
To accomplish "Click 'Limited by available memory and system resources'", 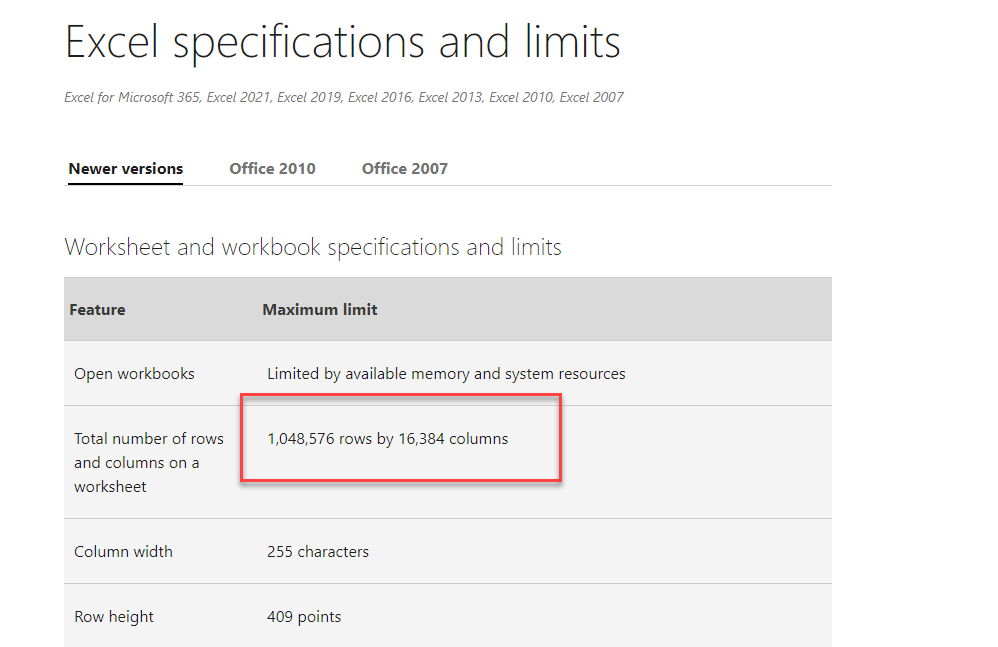I will (x=446, y=374).
